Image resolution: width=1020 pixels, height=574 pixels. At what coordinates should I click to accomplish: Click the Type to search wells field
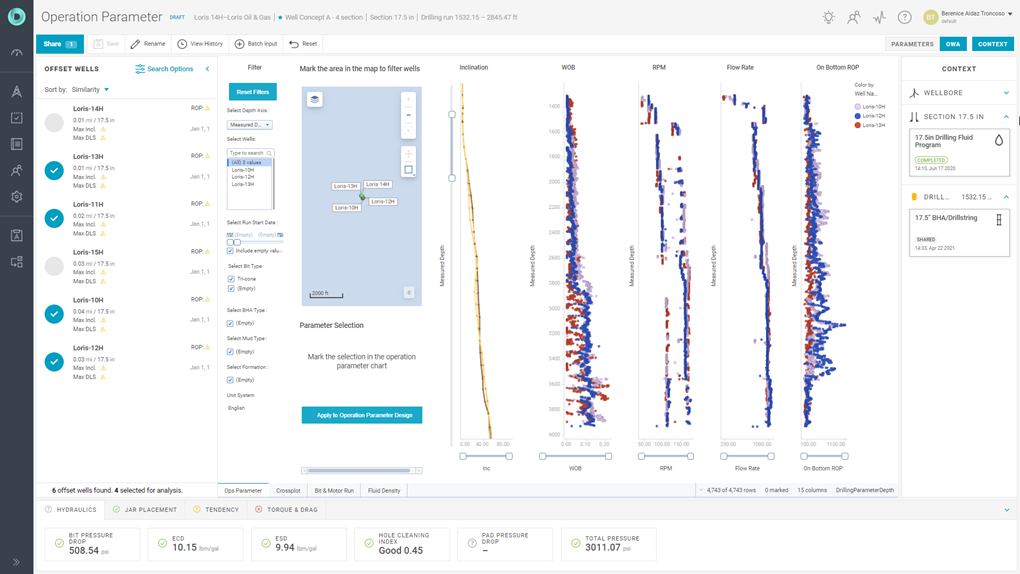pos(250,153)
